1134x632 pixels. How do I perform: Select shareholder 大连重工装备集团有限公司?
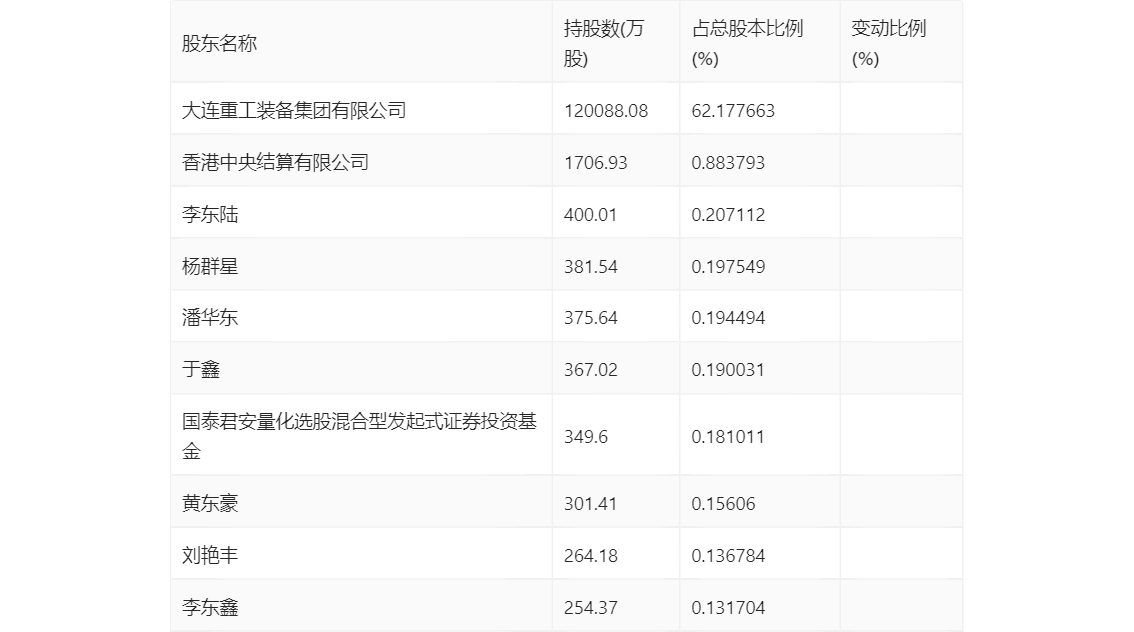point(294,111)
